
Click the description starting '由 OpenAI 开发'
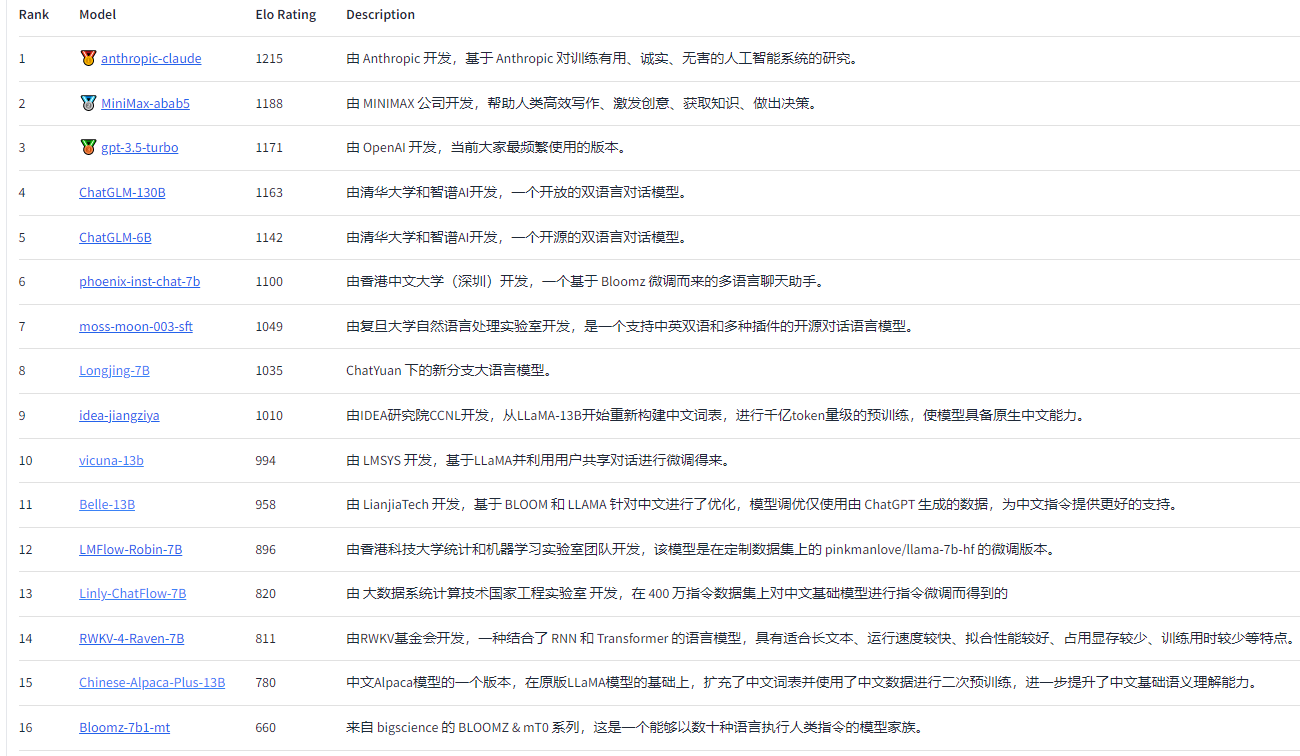pos(486,147)
